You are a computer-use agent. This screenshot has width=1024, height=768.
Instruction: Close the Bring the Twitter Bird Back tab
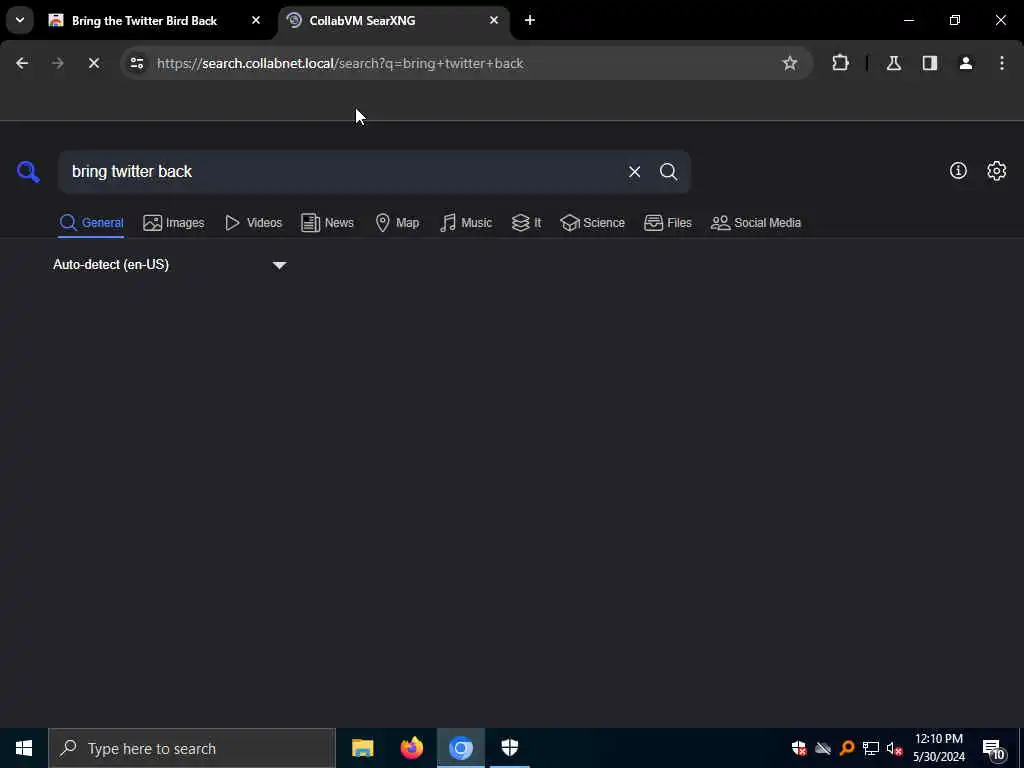(256, 20)
